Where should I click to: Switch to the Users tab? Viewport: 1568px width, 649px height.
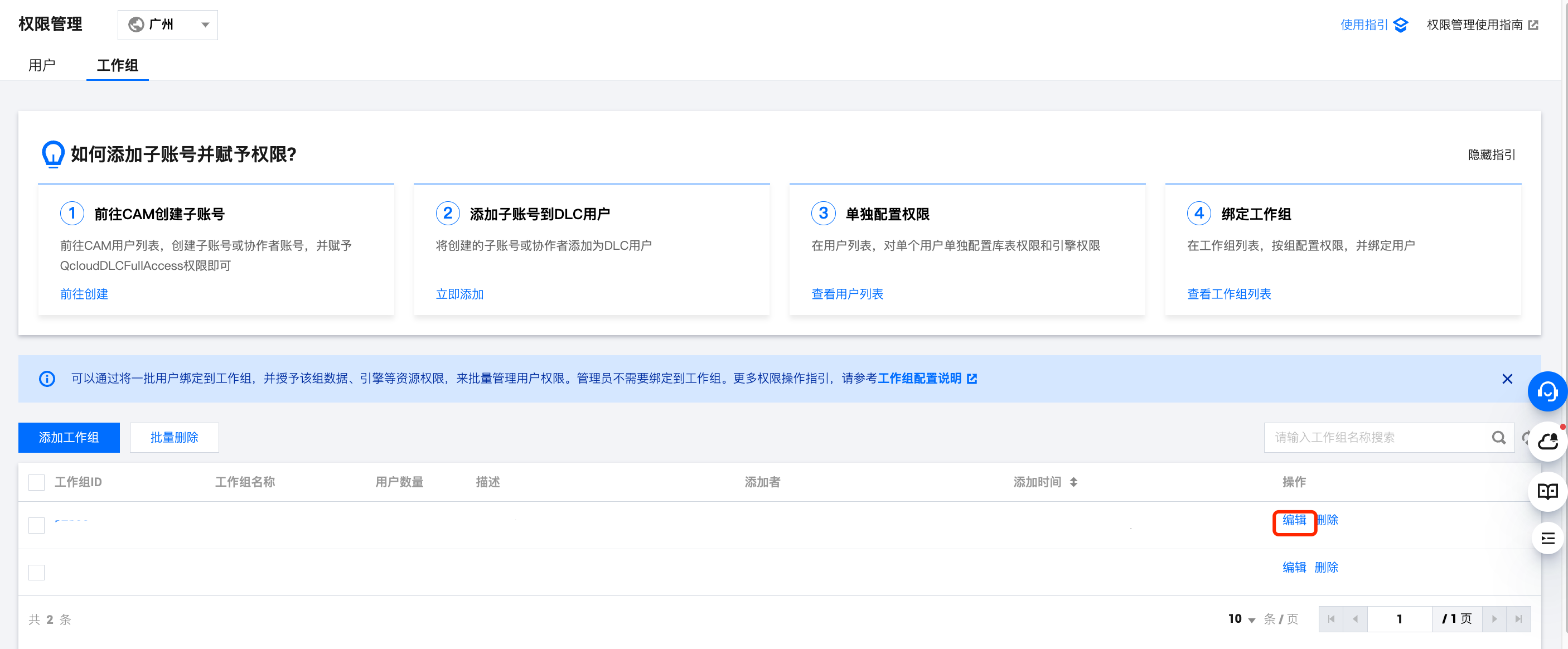coord(41,65)
